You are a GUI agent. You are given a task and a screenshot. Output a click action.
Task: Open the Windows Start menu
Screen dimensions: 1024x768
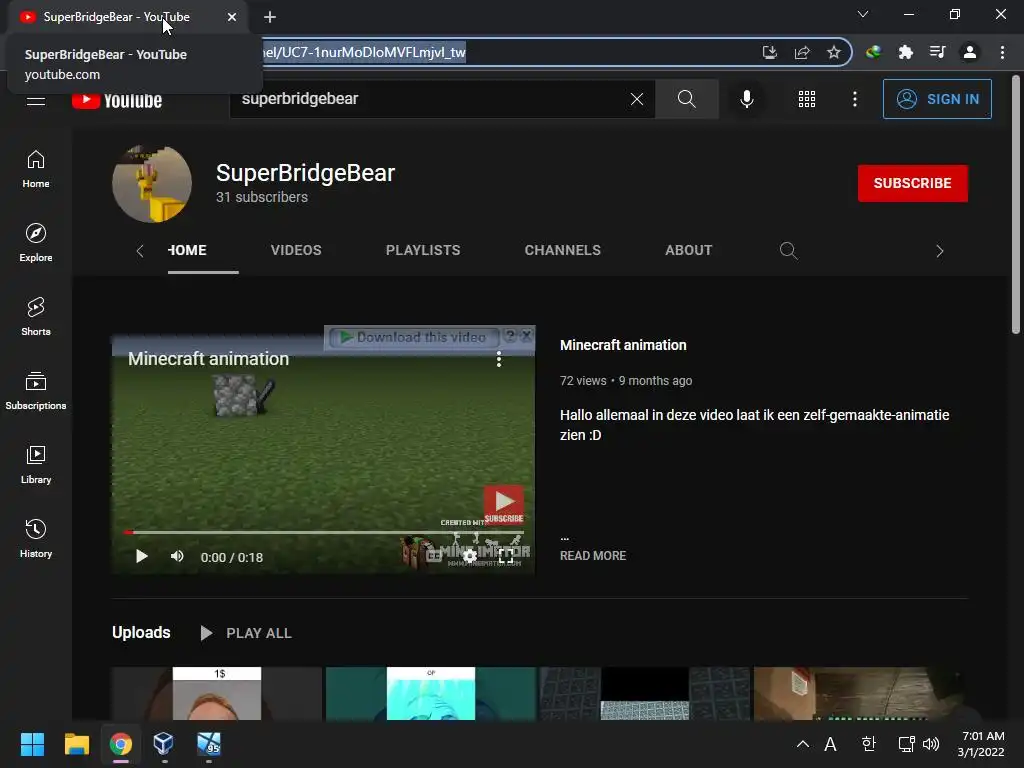point(32,744)
